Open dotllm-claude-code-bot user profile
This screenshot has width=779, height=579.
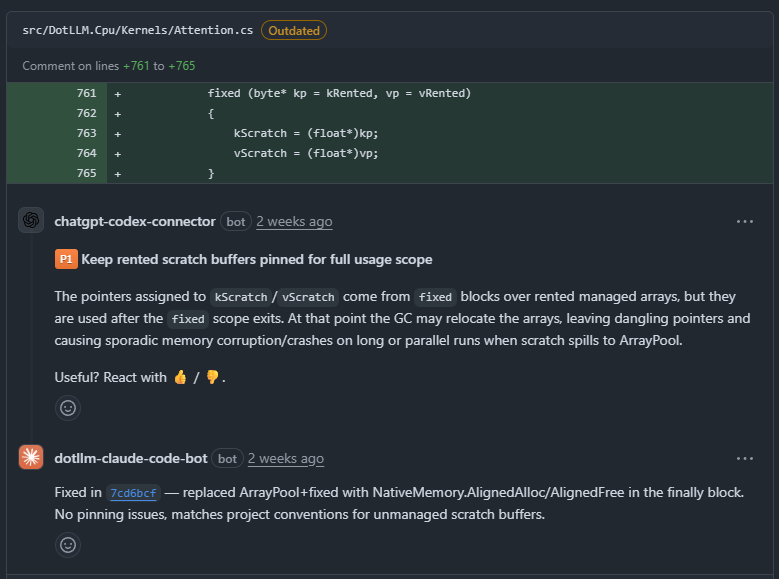point(131,458)
